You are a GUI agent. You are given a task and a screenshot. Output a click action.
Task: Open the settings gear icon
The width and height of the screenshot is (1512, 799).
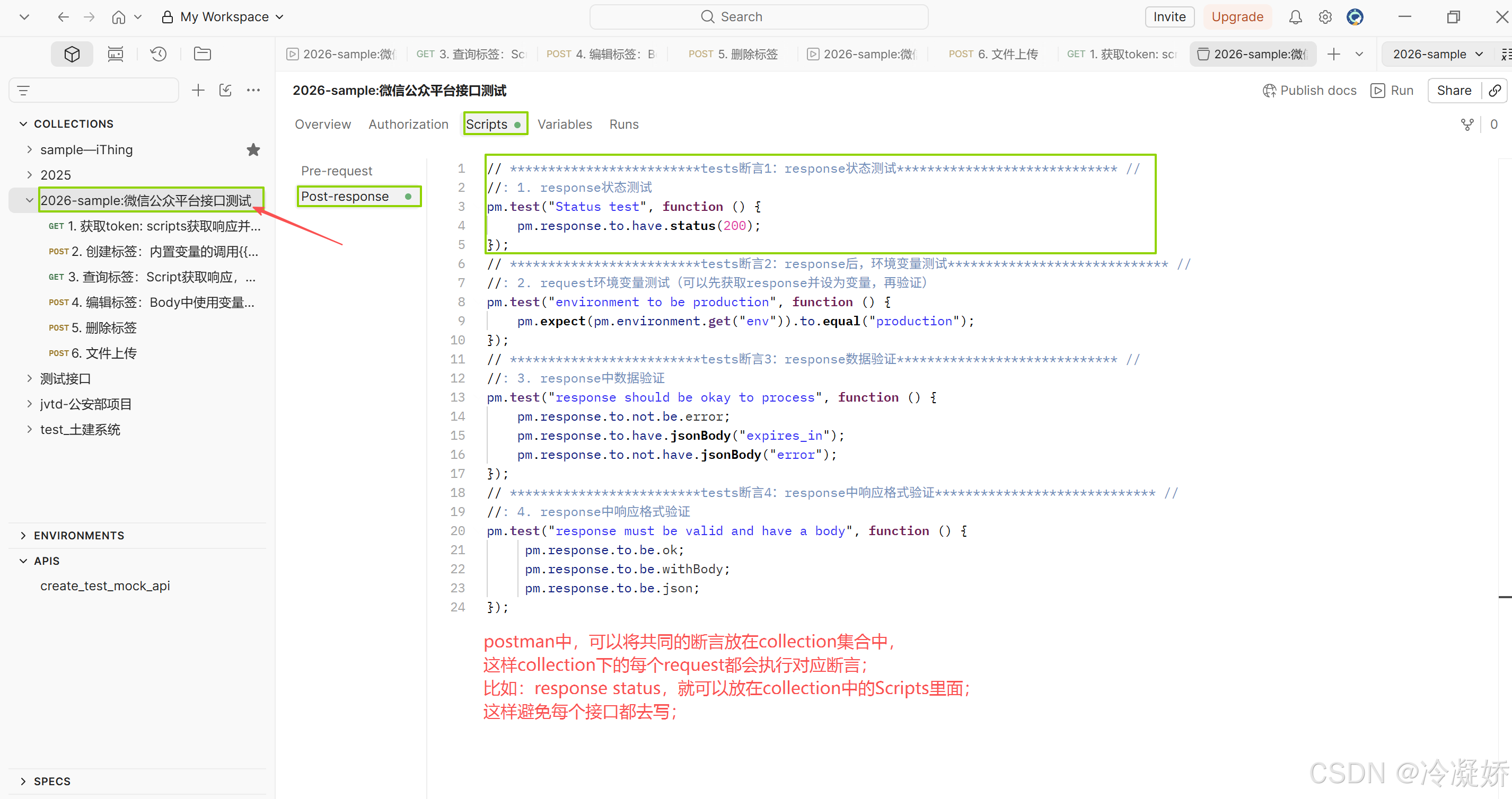(x=1325, y=17)
